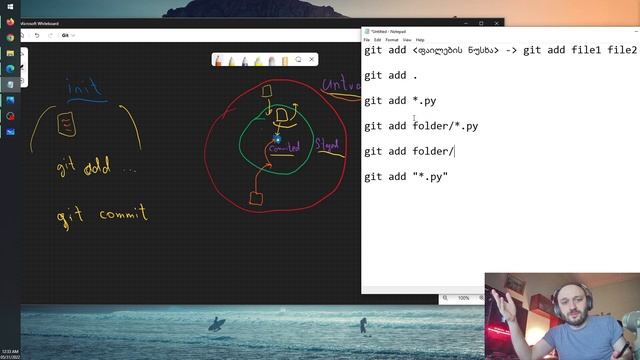The width and height of the screenshot is (640, 360).
Task: Maximize the Microsoft Whiteboard window
Action: pyautogui.click(x=481, y=23)
